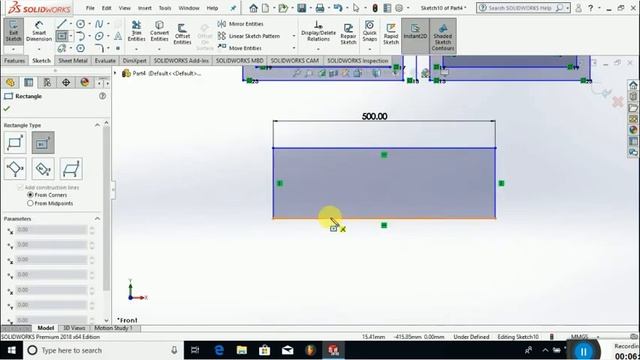Click the 500.00 dimension value

[x=374, y=116]
